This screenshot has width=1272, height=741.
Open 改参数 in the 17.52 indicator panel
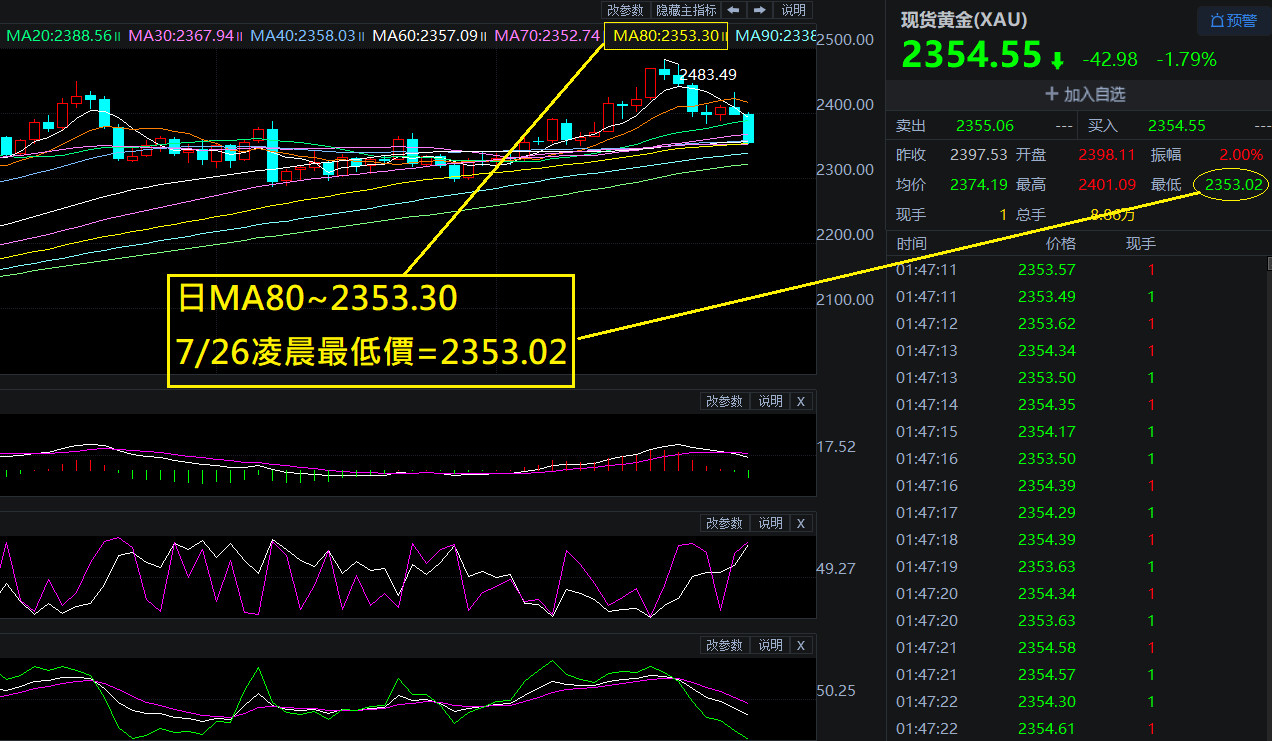pos(725,401)
